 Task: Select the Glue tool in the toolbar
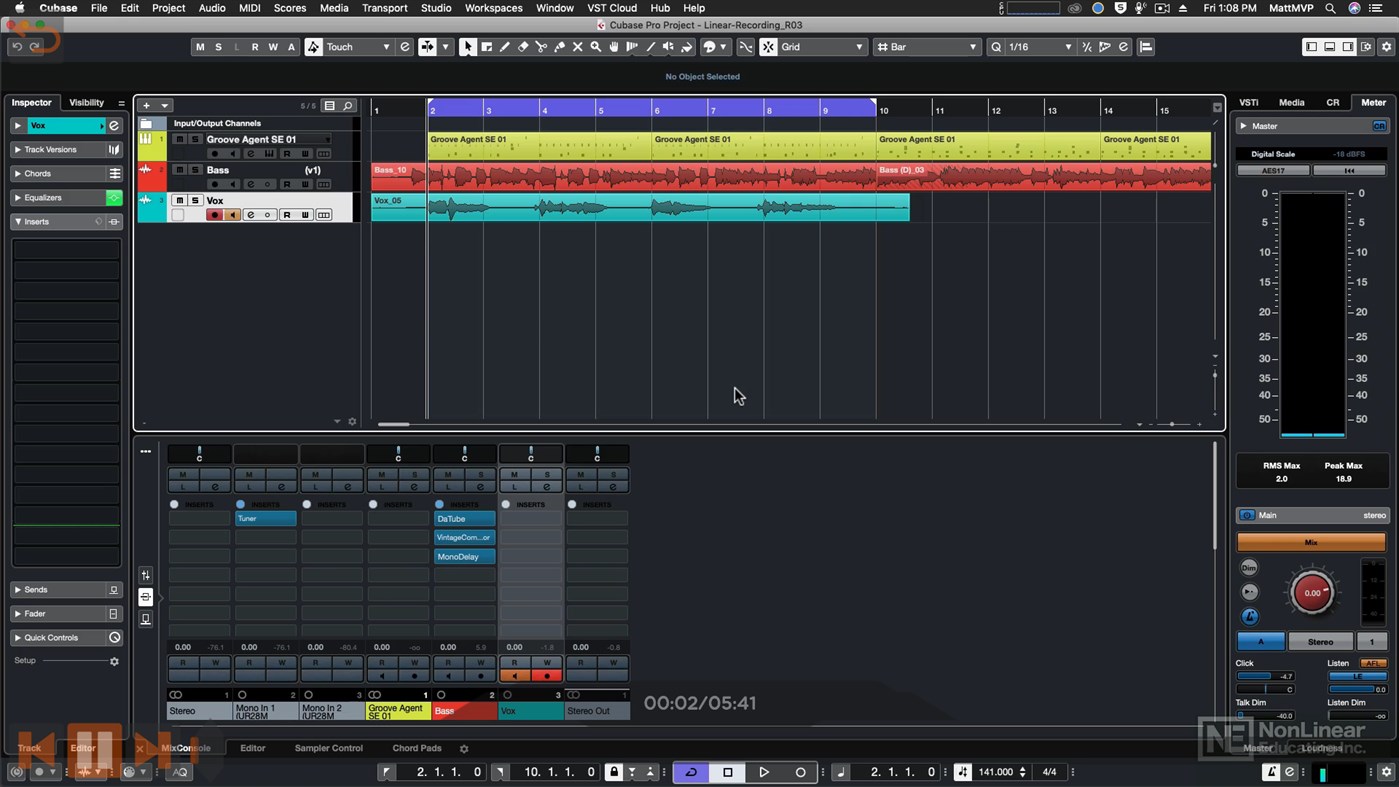click(x=559, y=46)
